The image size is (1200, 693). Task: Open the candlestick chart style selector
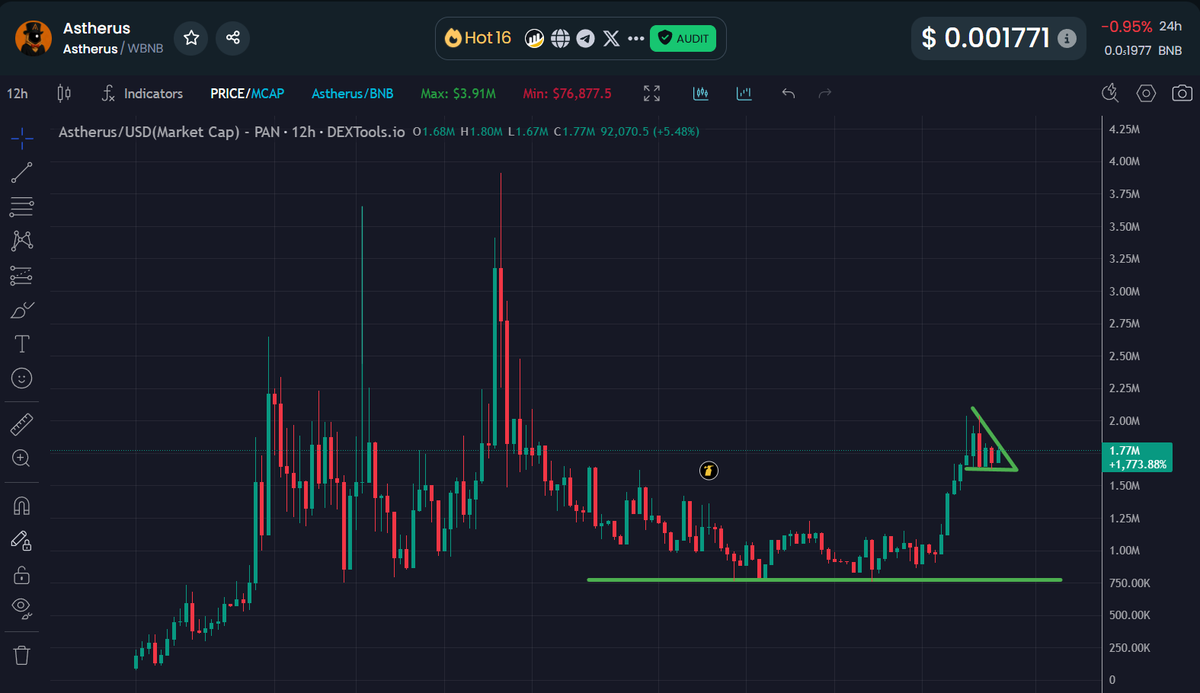coord(65,93)
